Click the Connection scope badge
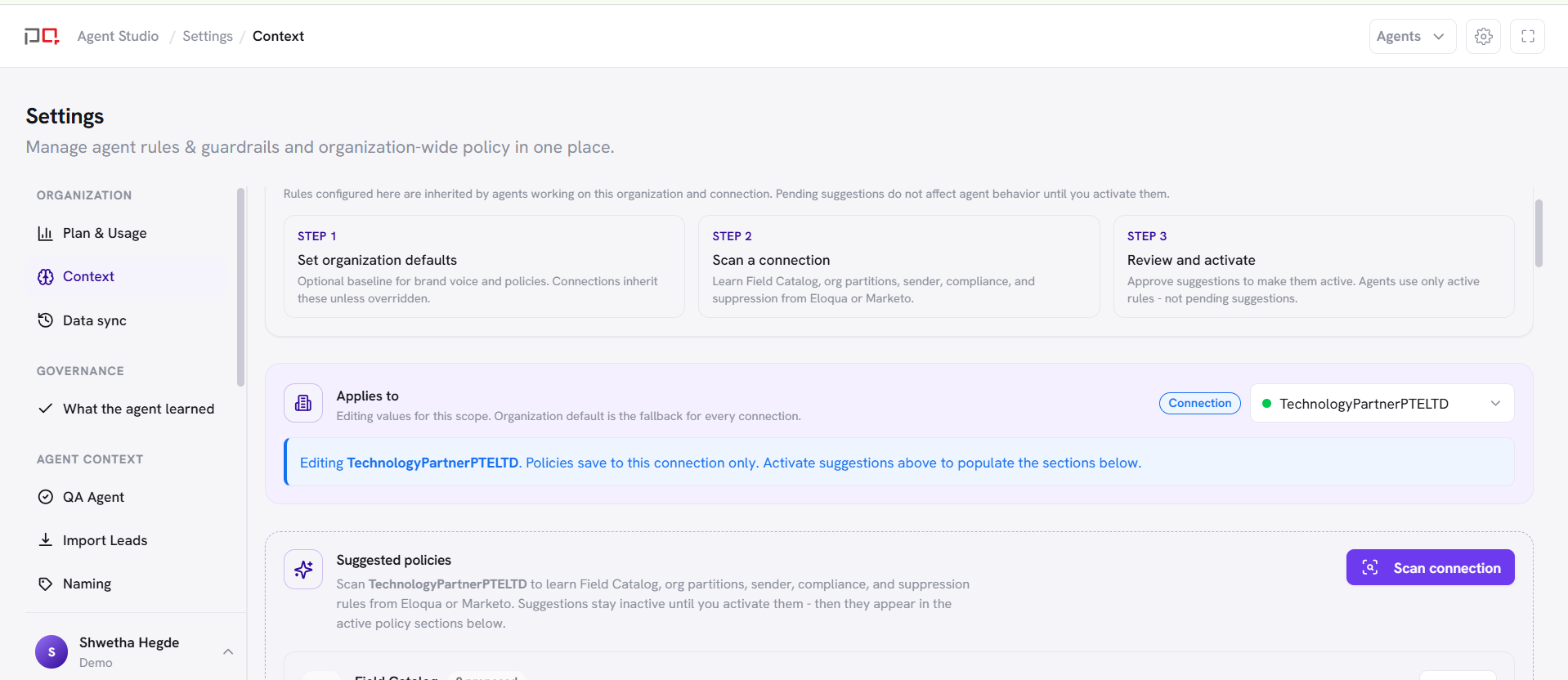This screenshot has height=680, width=1568. coord(1200,403)
